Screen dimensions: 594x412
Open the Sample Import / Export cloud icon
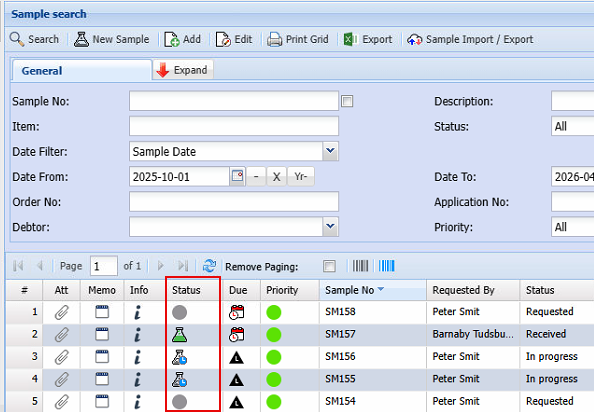coord(414,39)
